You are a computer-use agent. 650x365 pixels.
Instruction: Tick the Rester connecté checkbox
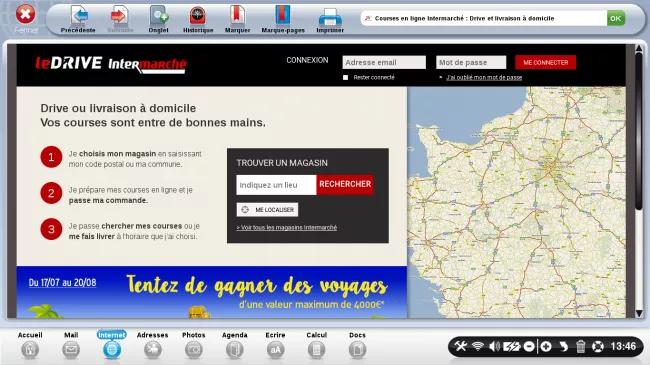[345, 78]
